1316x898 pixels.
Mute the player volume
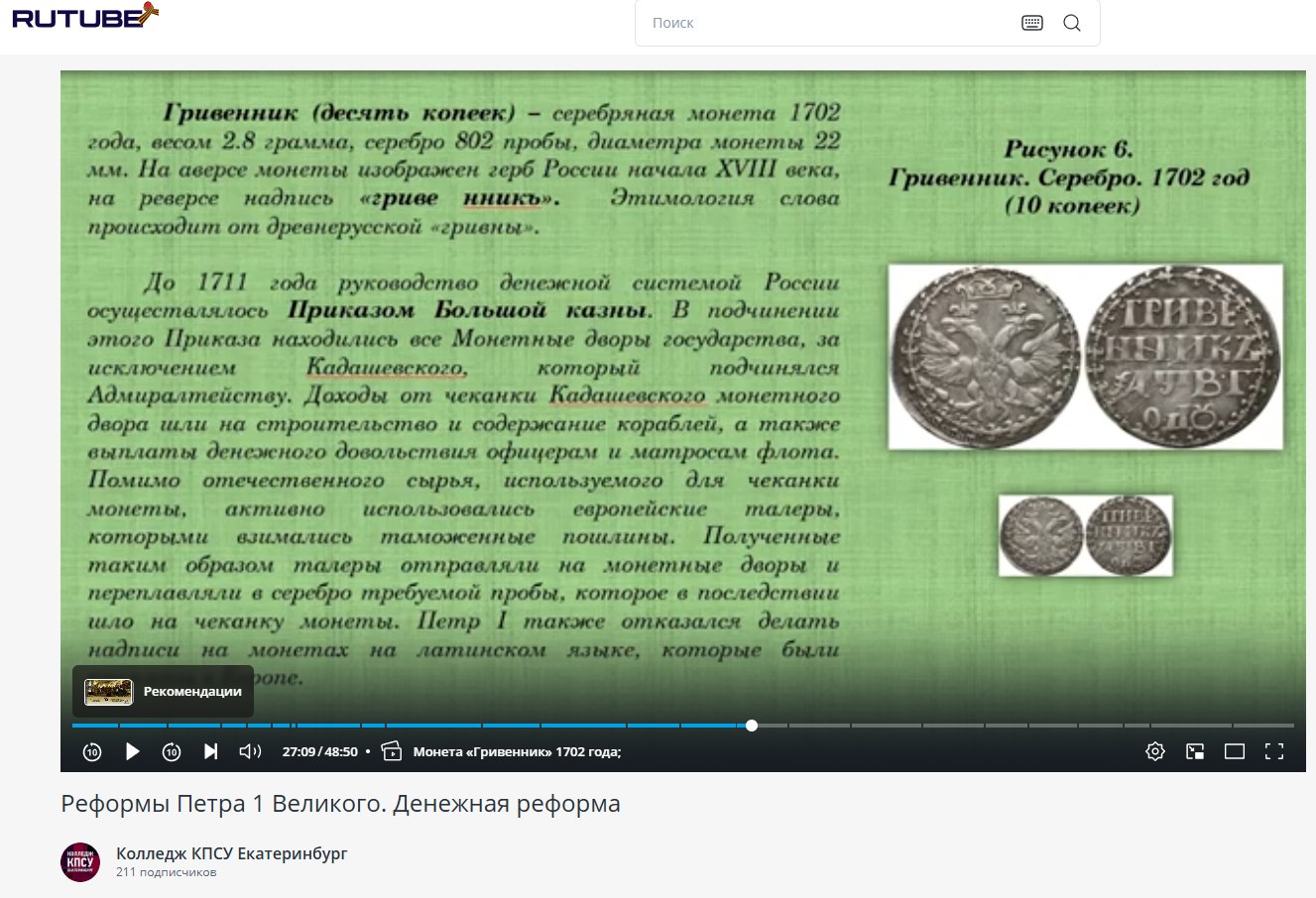(250, 751)
